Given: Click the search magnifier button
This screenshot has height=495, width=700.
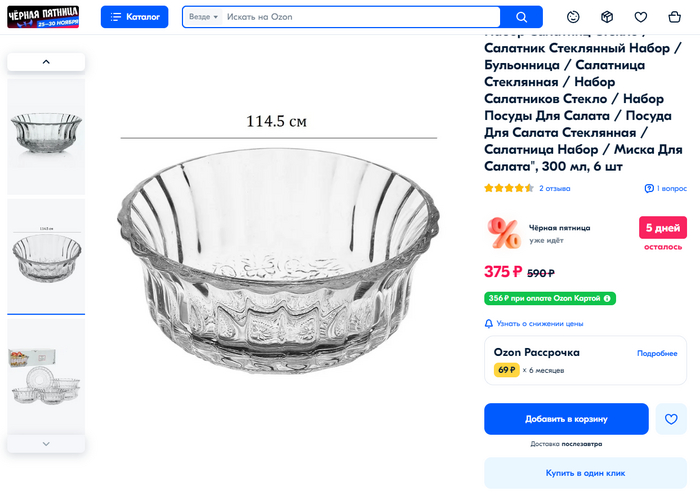Looking at the screenshot, I should [521, 17].
